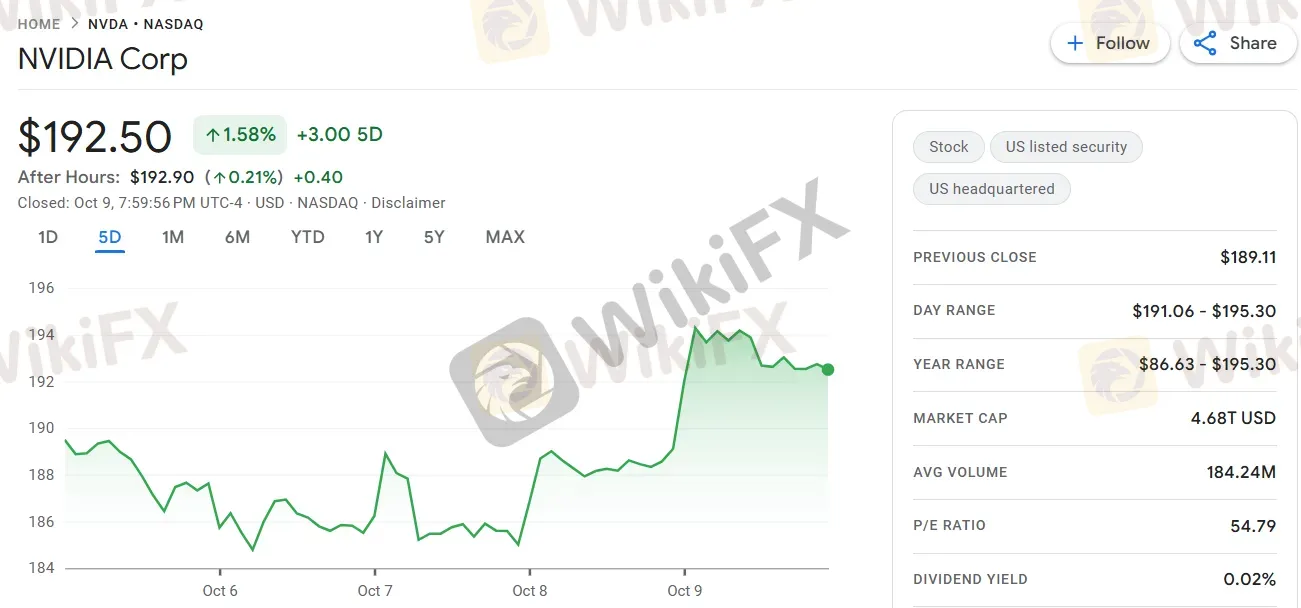Viewport: 1301px width, 608px height.
Task: Open the Disclaimer link
Action: (408, 203)
